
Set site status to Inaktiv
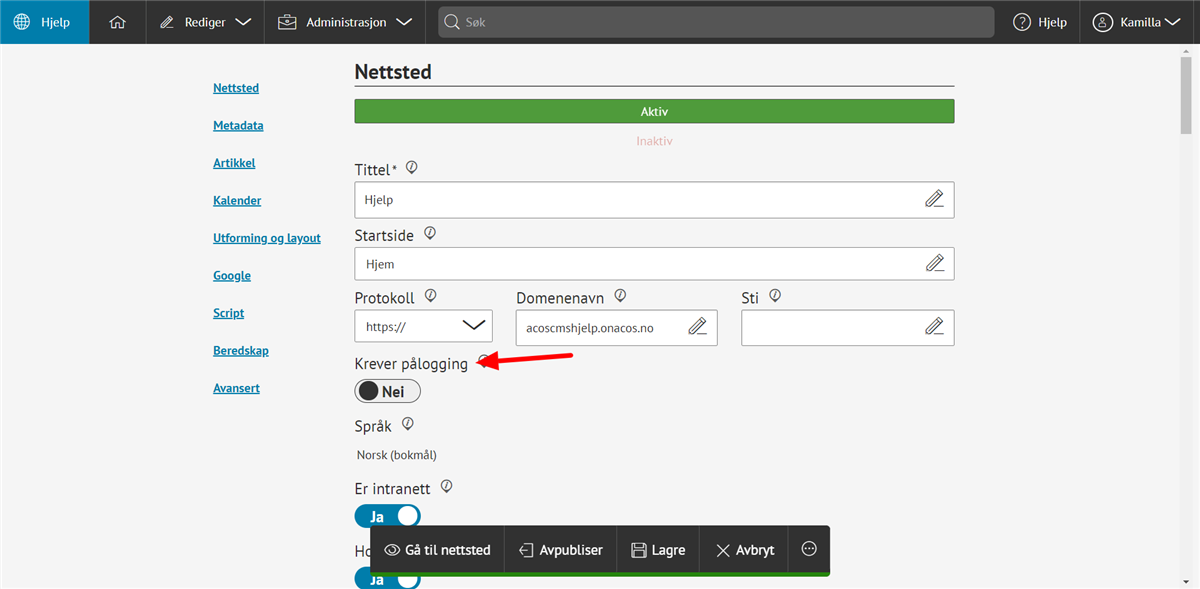click(654, 141)
